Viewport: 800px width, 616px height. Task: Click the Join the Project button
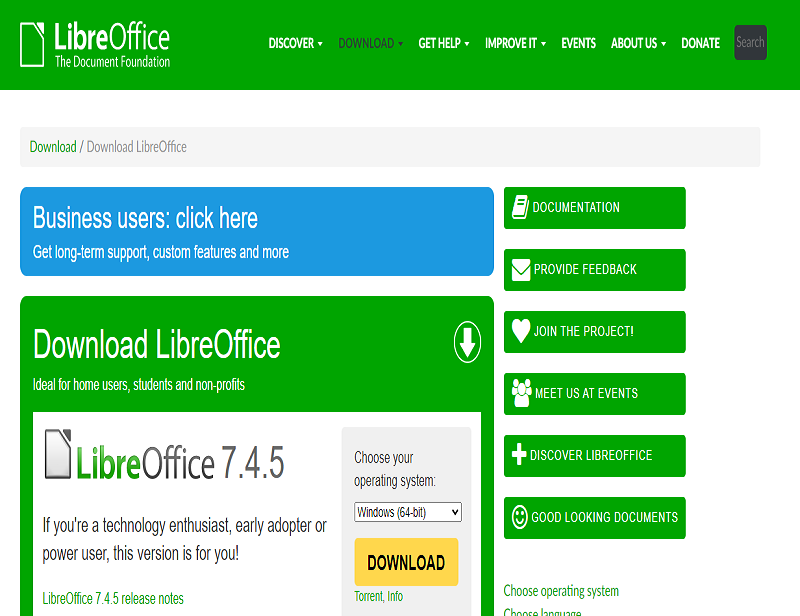(594, 332)
